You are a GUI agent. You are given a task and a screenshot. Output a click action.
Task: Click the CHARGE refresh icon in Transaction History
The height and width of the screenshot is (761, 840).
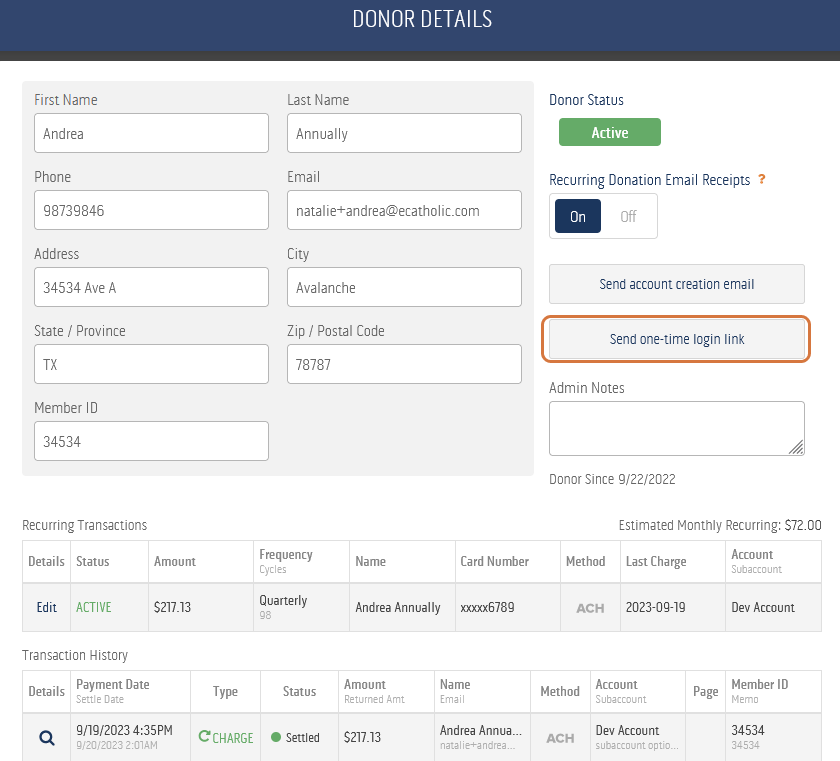click(x=204, y=736)
